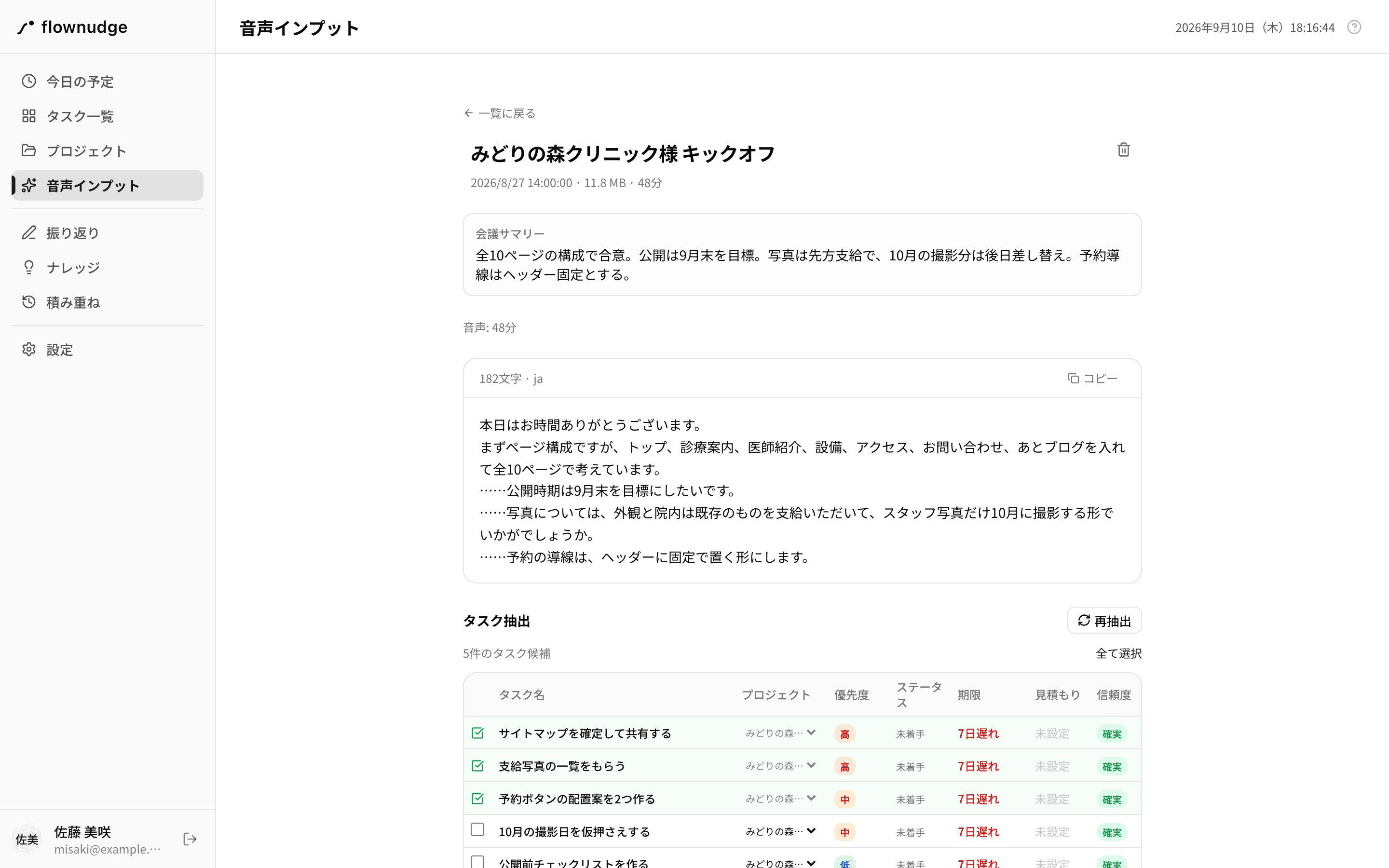Uncheck サイトマップを確定して共有する task
The width and height of the screenshot is (1389, 868).
tap(477, 733)
